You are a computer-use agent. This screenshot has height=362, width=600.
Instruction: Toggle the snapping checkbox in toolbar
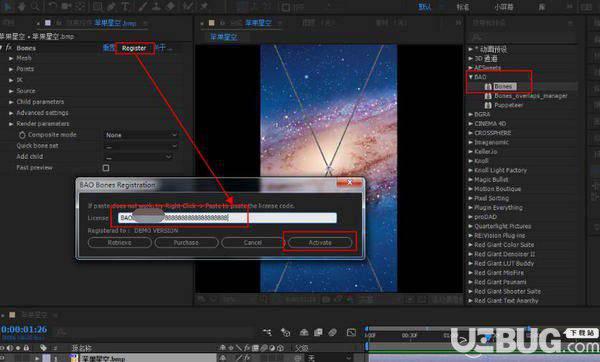[x=285, y=7]
